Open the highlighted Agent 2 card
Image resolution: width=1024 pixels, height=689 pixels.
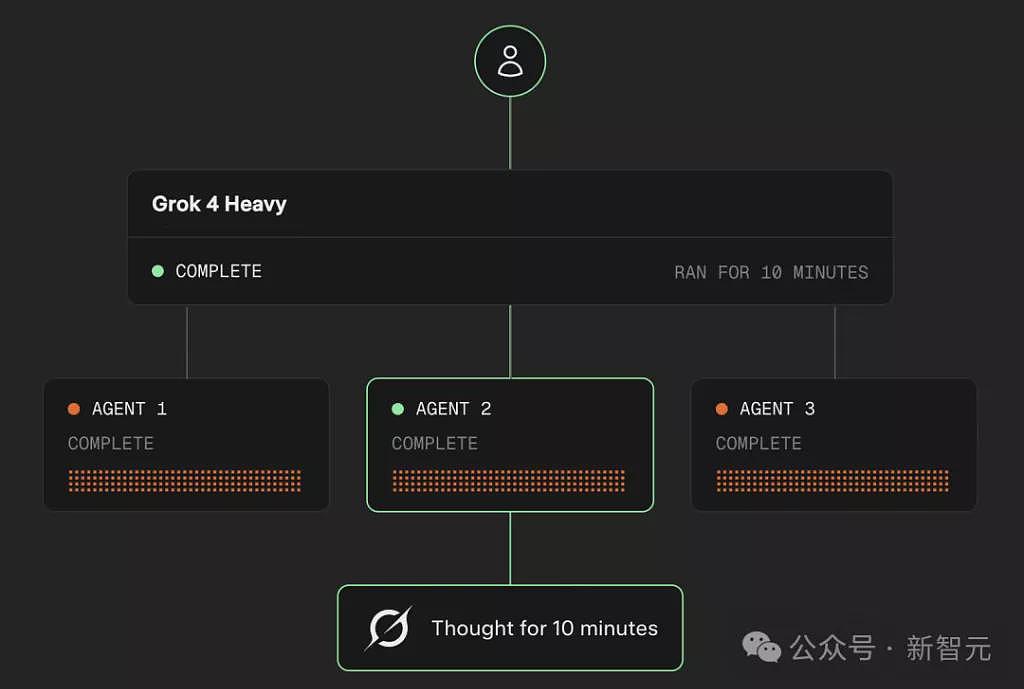[x=510, y=445]
